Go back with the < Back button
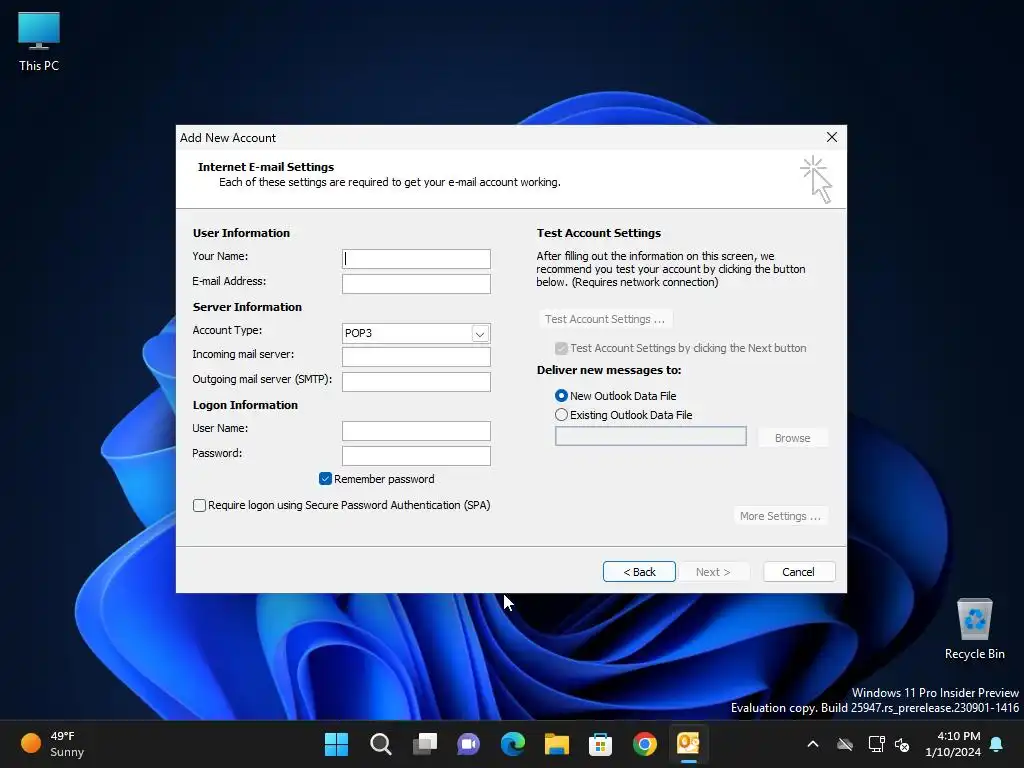1024x768 pixels. click(639, 571)
